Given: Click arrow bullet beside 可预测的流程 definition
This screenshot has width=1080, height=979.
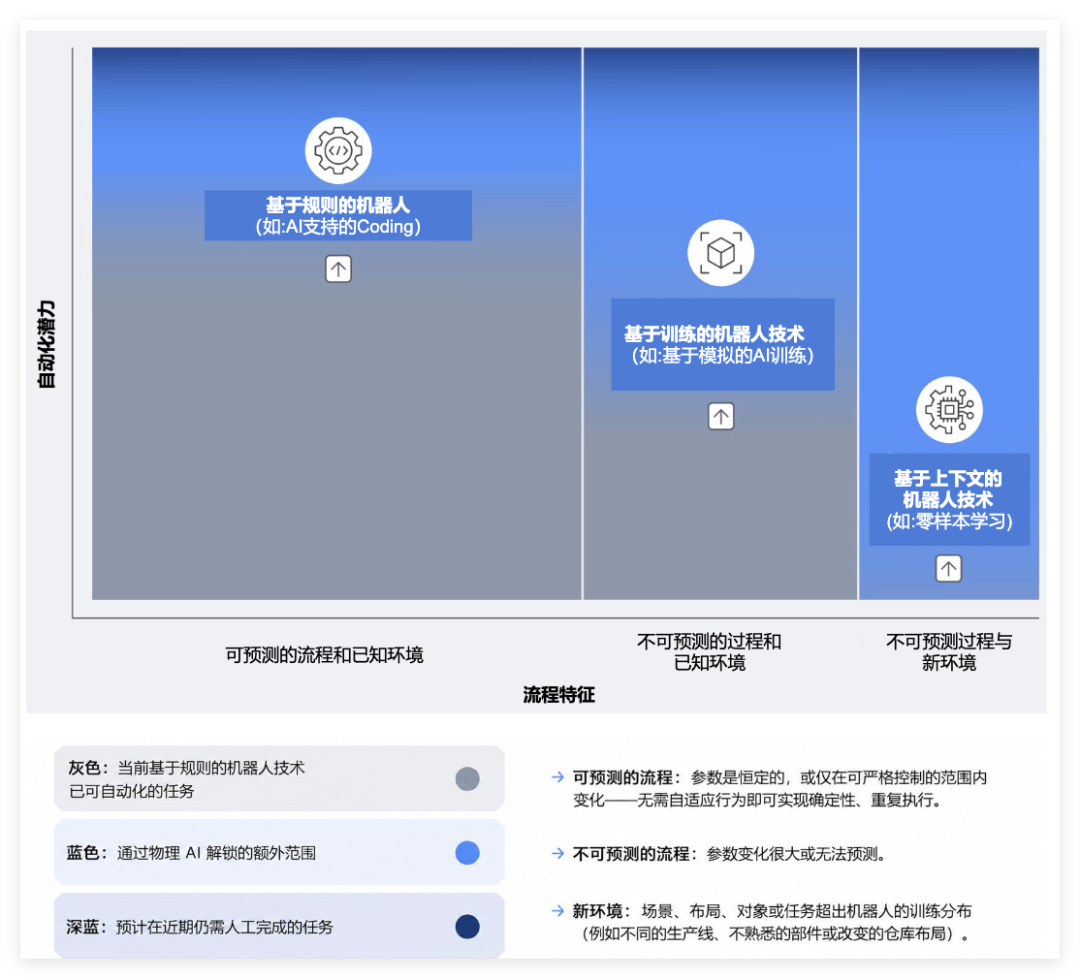Looking at the screenshot, I should pos(557,777).
